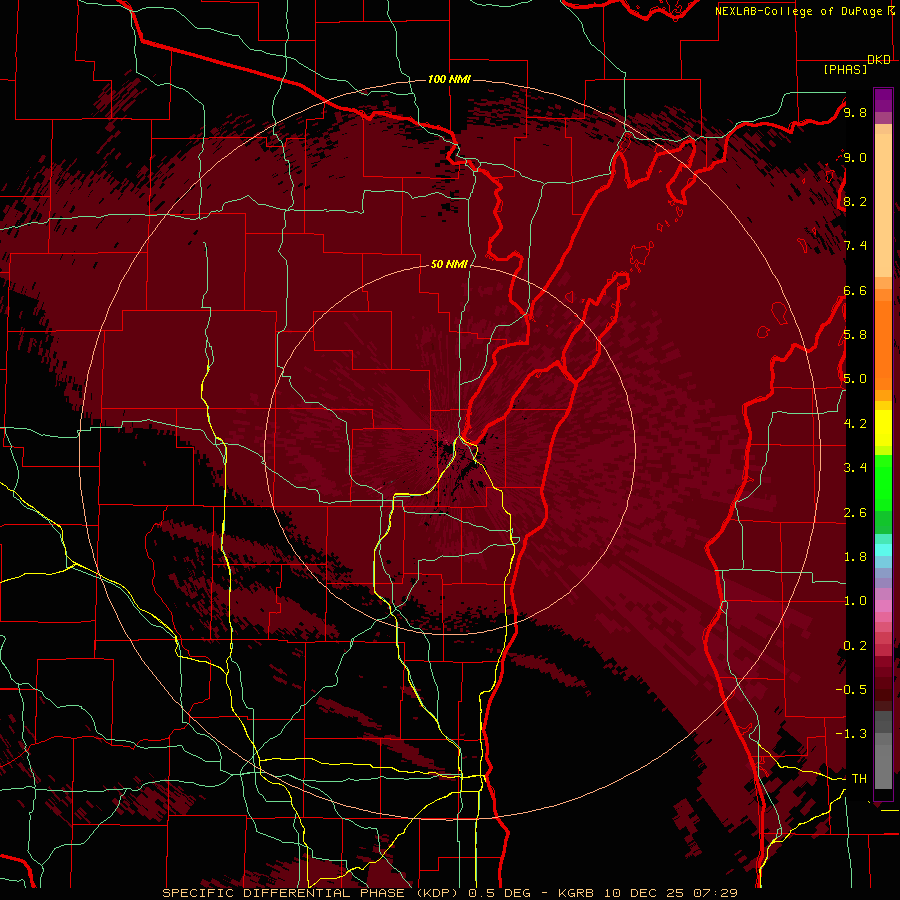The width and height of the screenshot is (900, 900).
Task: Click the KGRB radar site at the map center
Action: [452, 448]
